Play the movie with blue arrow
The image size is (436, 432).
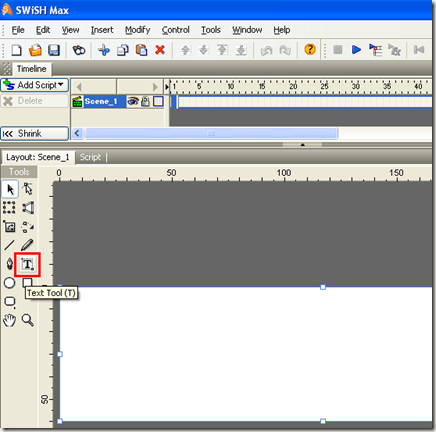(356, 50)
